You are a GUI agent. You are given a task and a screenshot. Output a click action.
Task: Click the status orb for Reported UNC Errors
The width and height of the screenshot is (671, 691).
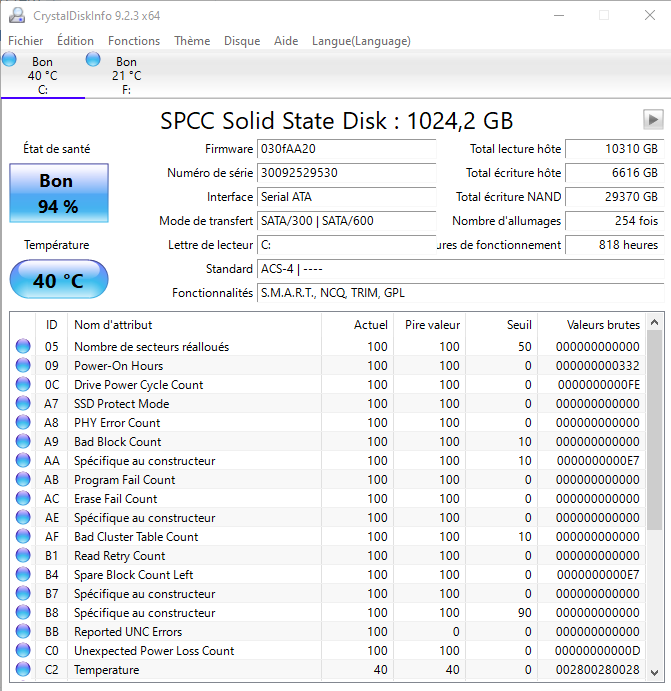(23, 632)
